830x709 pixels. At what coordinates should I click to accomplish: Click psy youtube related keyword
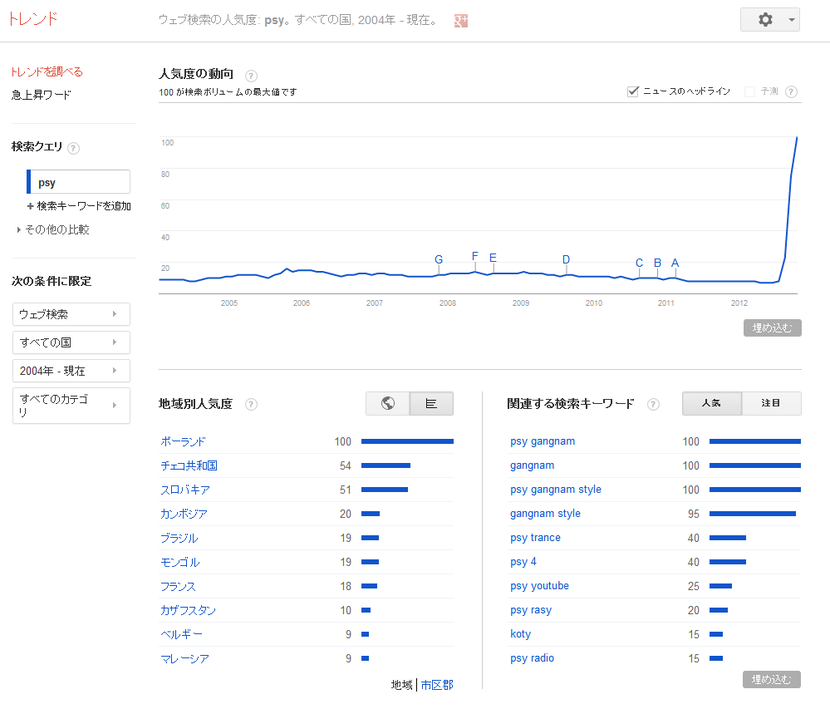pyautogui.click(x=539, y=586)
